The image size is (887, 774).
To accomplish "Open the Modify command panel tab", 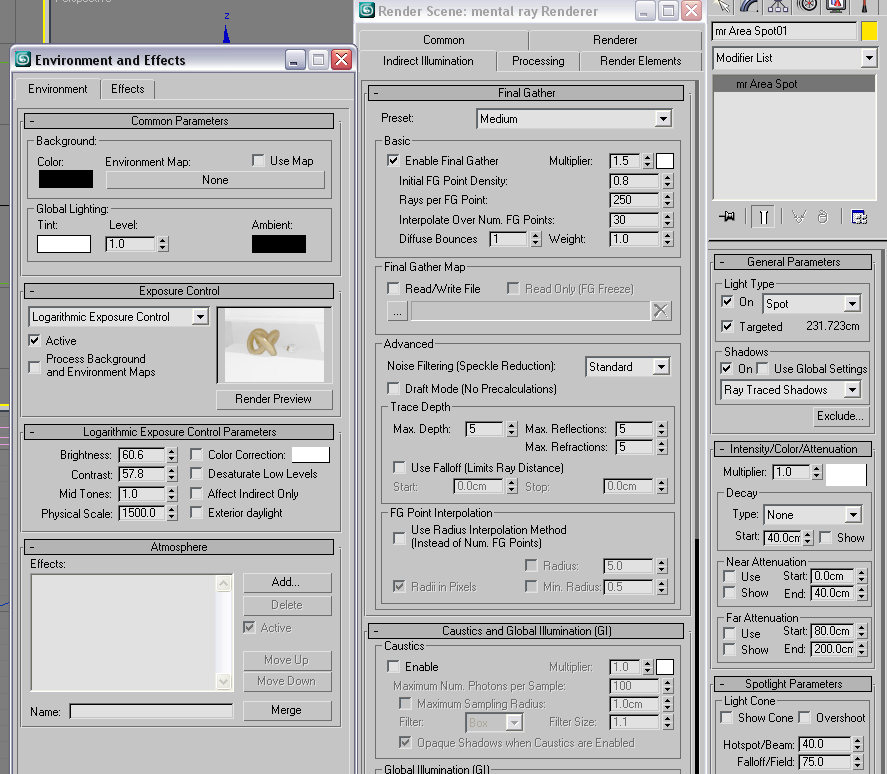I will 750,6.
